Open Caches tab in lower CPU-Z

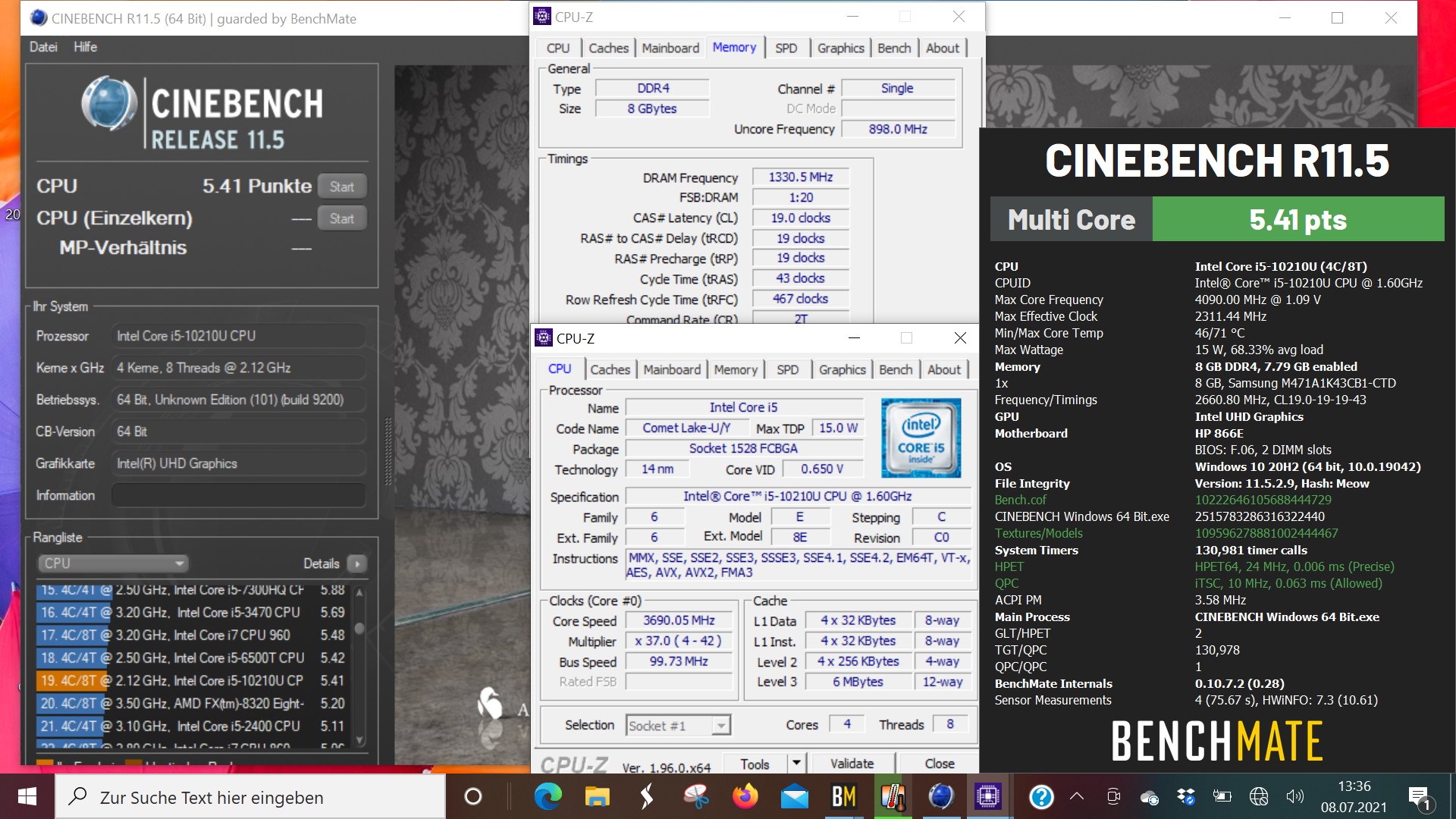(610, 369)
